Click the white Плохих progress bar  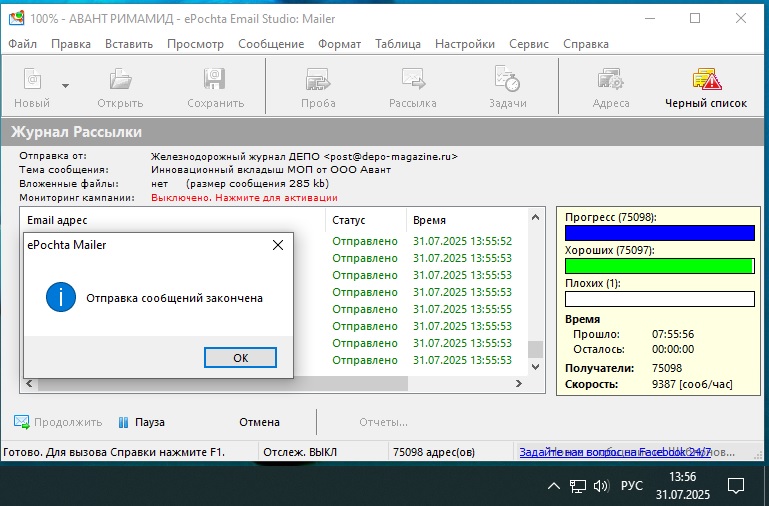pyautogui.click(x=660, y=299)
